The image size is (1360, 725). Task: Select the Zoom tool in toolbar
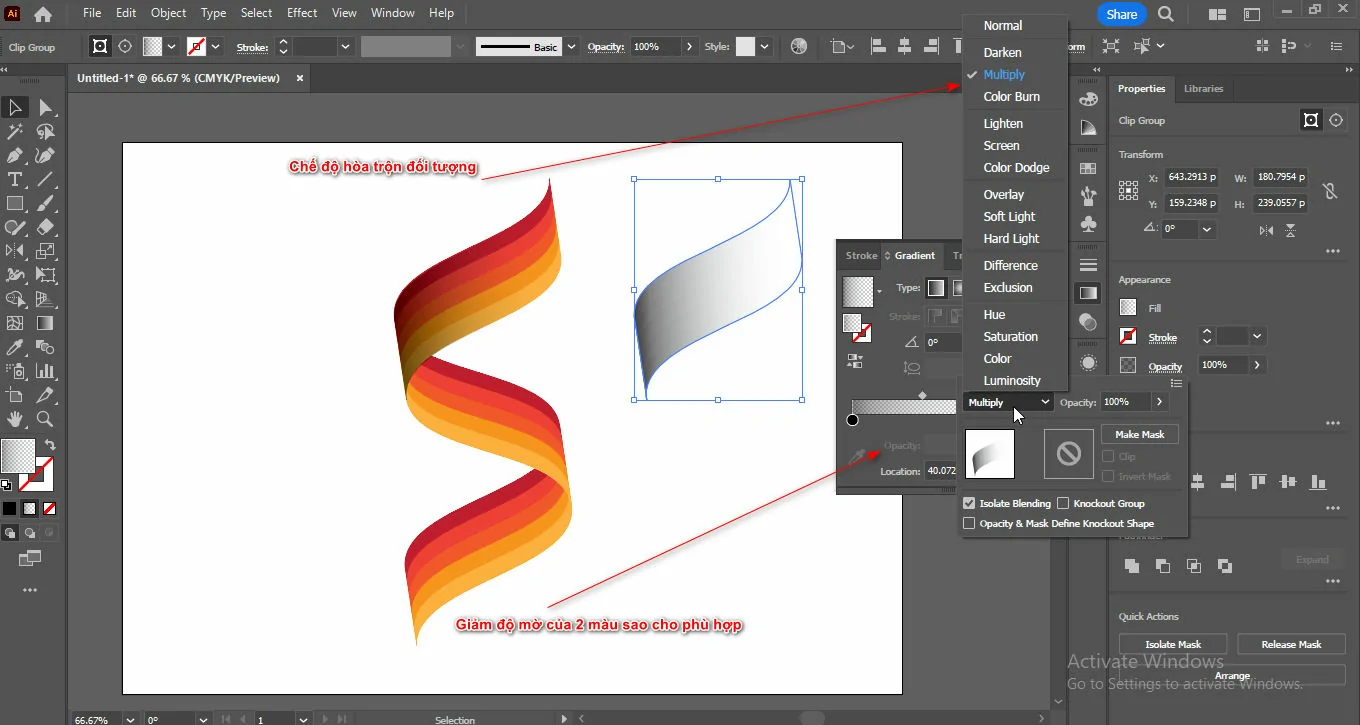click(x=45, y=420)
